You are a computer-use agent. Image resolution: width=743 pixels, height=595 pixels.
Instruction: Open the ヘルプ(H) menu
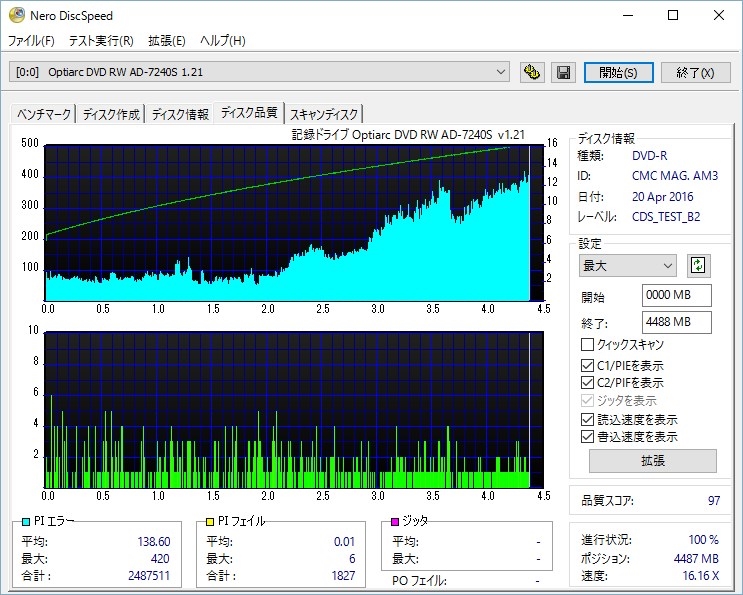[x=223, y=41]
